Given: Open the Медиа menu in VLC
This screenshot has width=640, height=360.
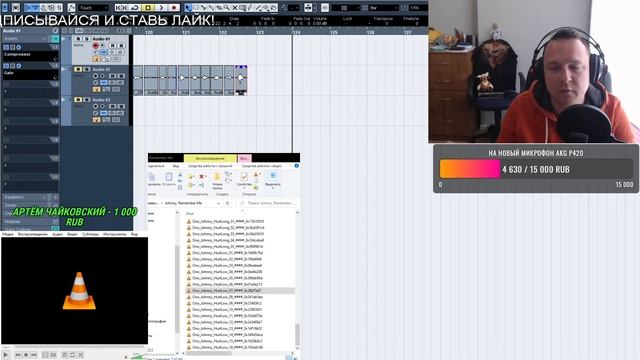Looking at the screenshot, I should [8, 234].
